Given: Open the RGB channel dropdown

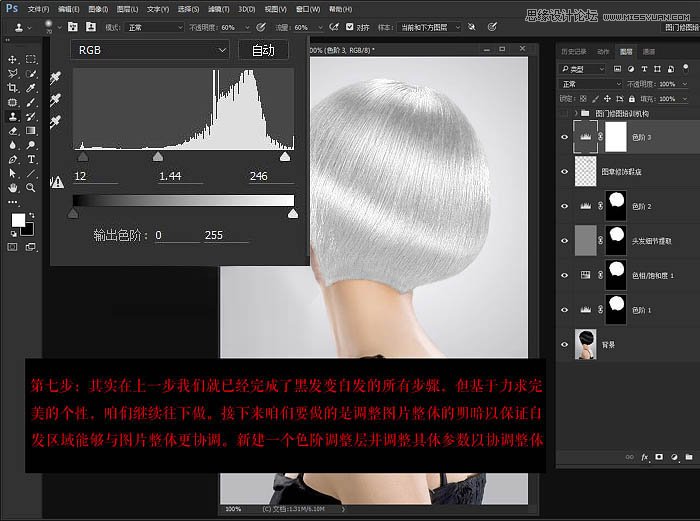Looking at the screenshot, I should pyautogui.click(x=150, y=49).
